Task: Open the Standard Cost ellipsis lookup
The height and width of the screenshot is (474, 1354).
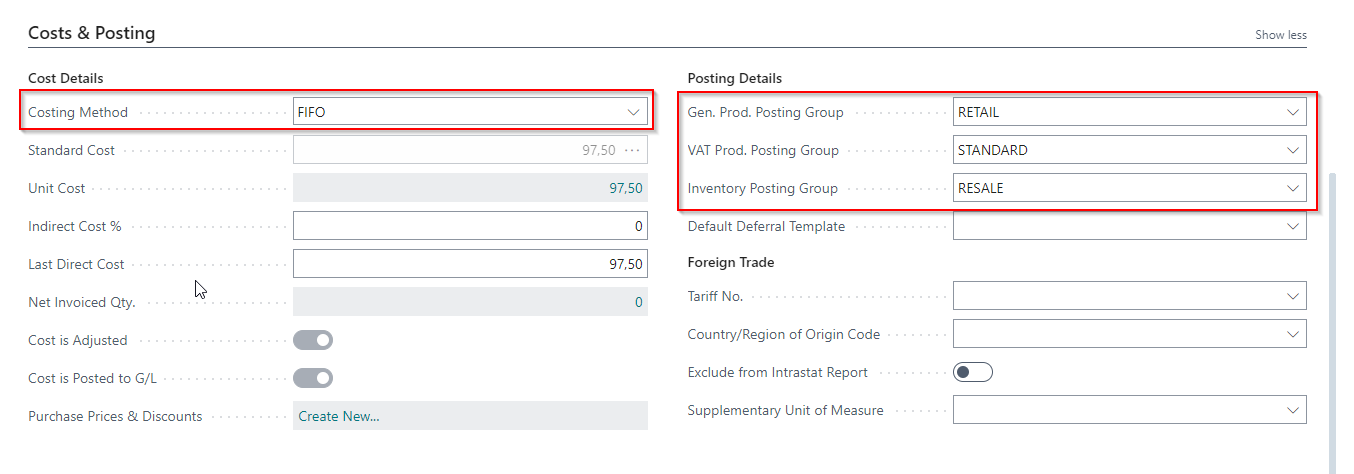Action: pos(631,150)
